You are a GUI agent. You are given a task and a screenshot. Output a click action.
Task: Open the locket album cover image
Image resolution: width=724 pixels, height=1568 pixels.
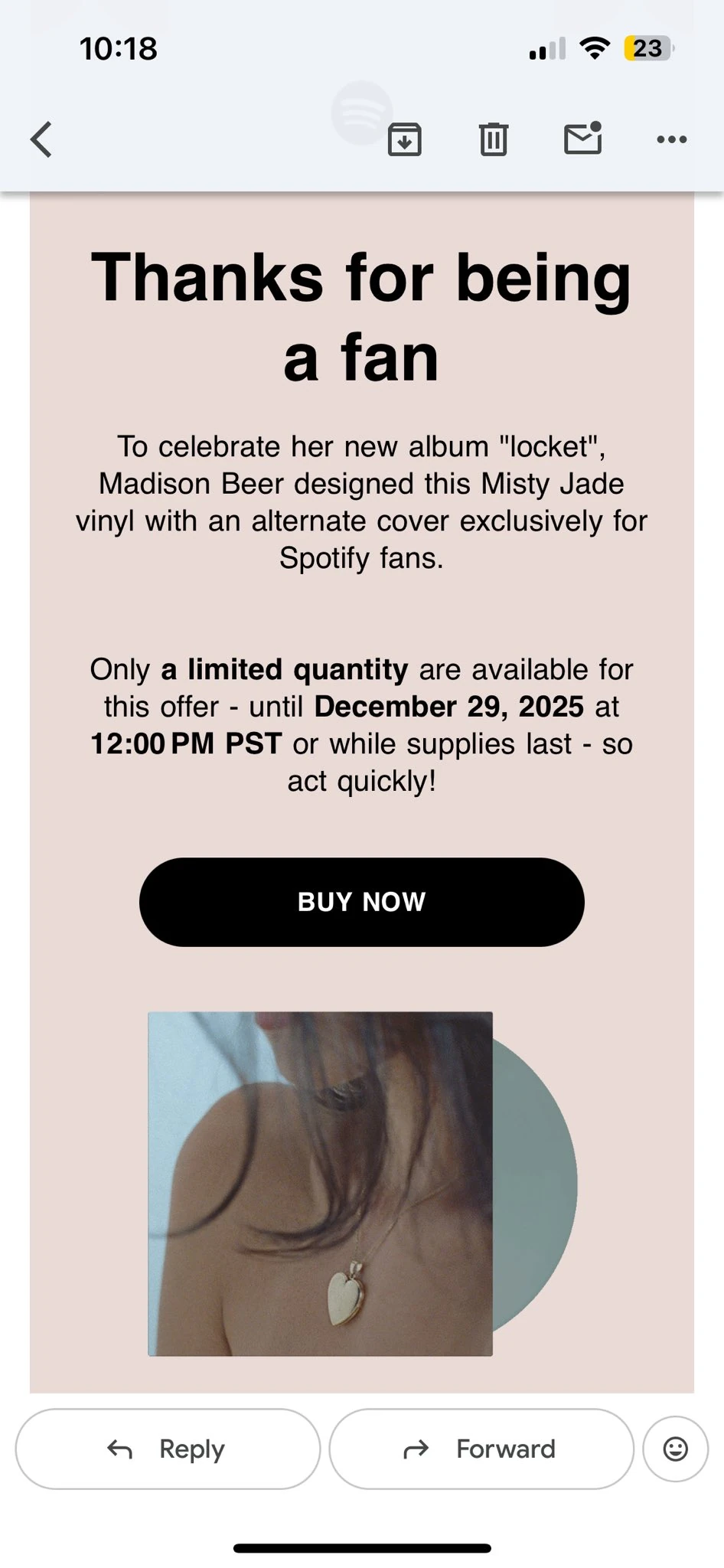click(320, 1184)
